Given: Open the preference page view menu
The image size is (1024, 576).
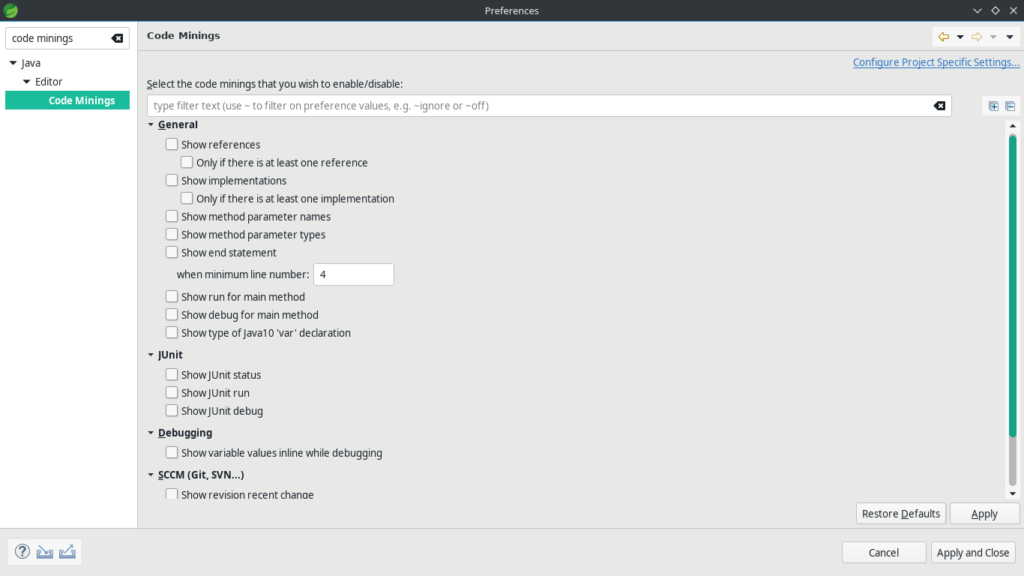Looking at the screenshot, I should 1010,37.
